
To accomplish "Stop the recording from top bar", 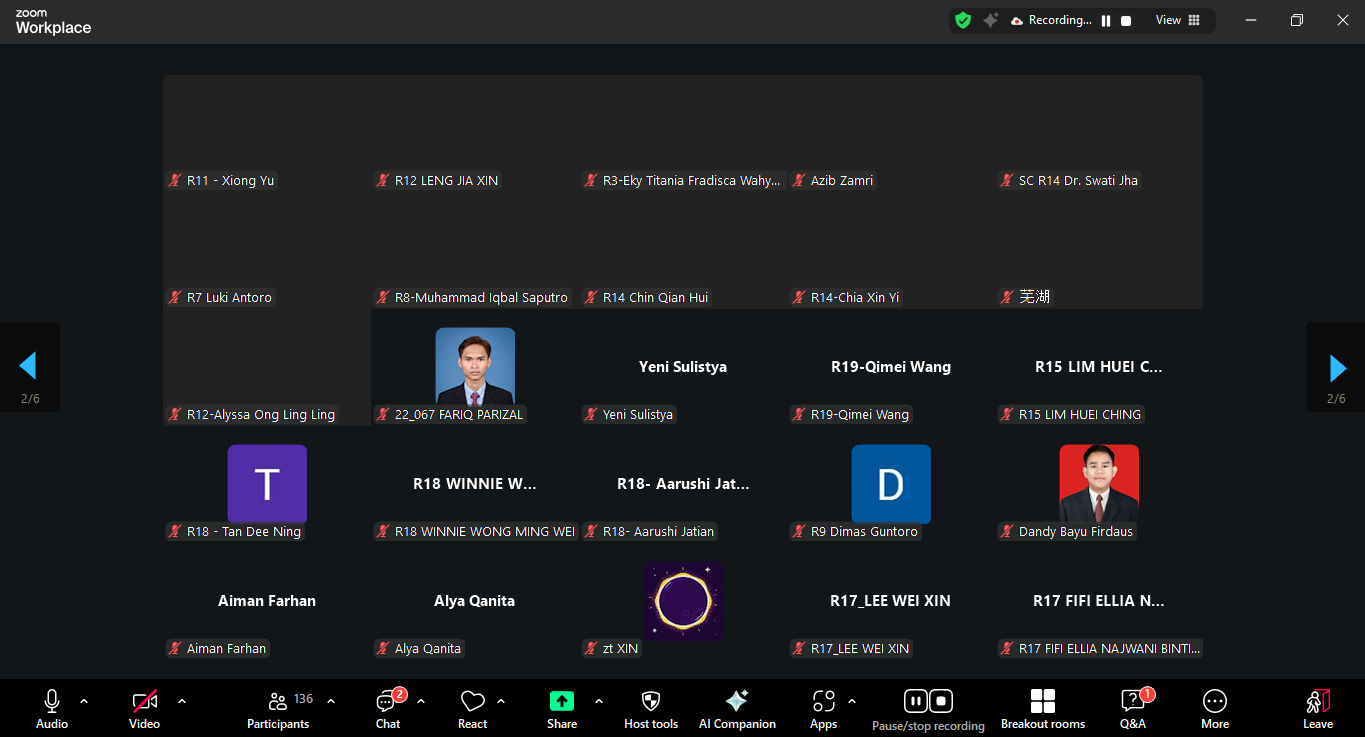I will (1126, 21).
